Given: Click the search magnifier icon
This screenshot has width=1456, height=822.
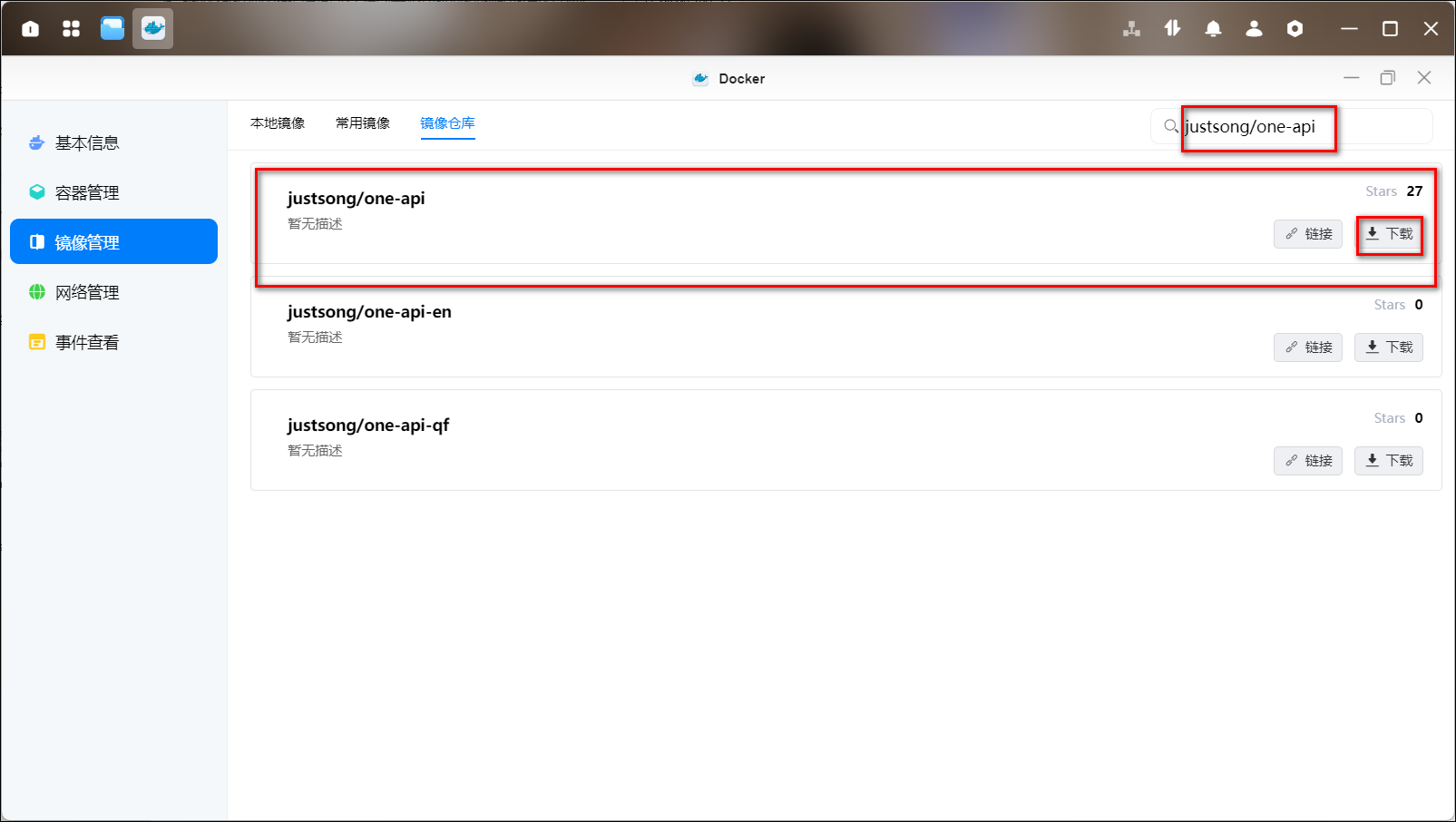Looking at the screenshot, I should (1171, 126).
